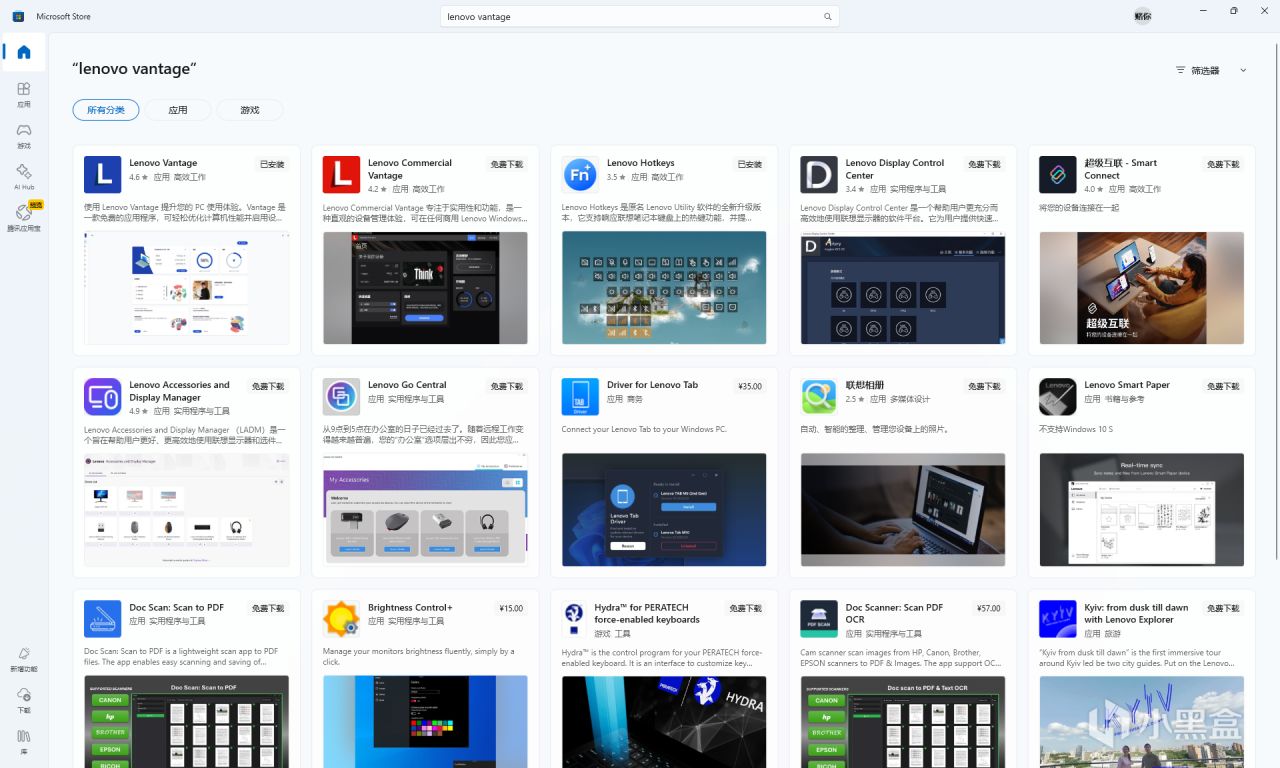
Task: Click the Lenovo Hotkeys Fn icon
Action: (580, 175)
